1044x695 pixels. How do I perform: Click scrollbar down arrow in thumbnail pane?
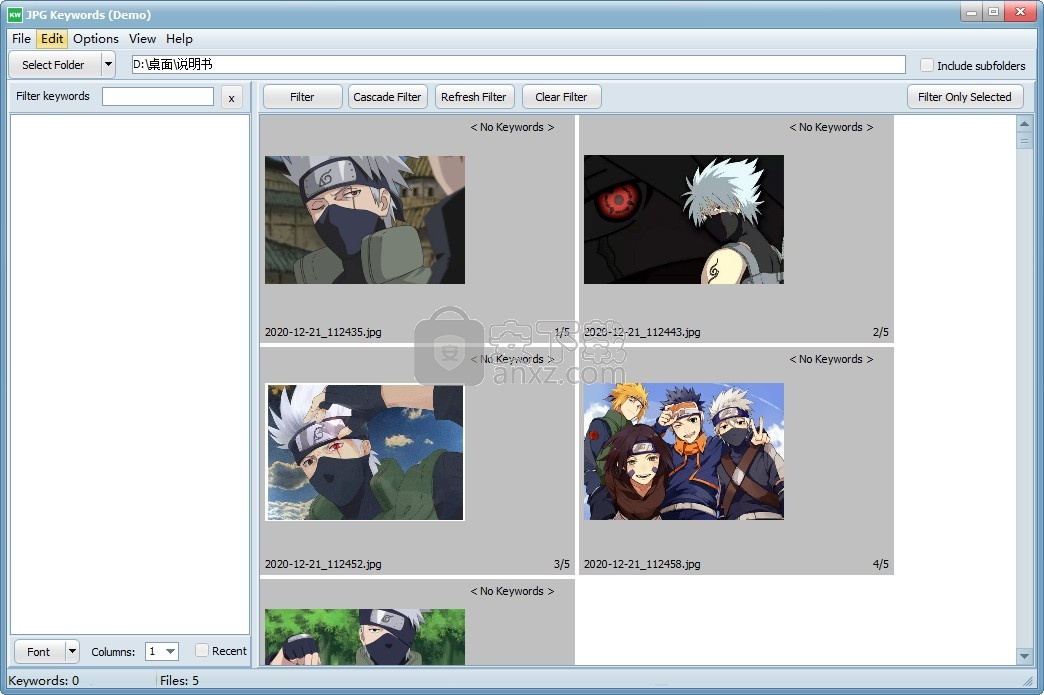coord(1024,656)
